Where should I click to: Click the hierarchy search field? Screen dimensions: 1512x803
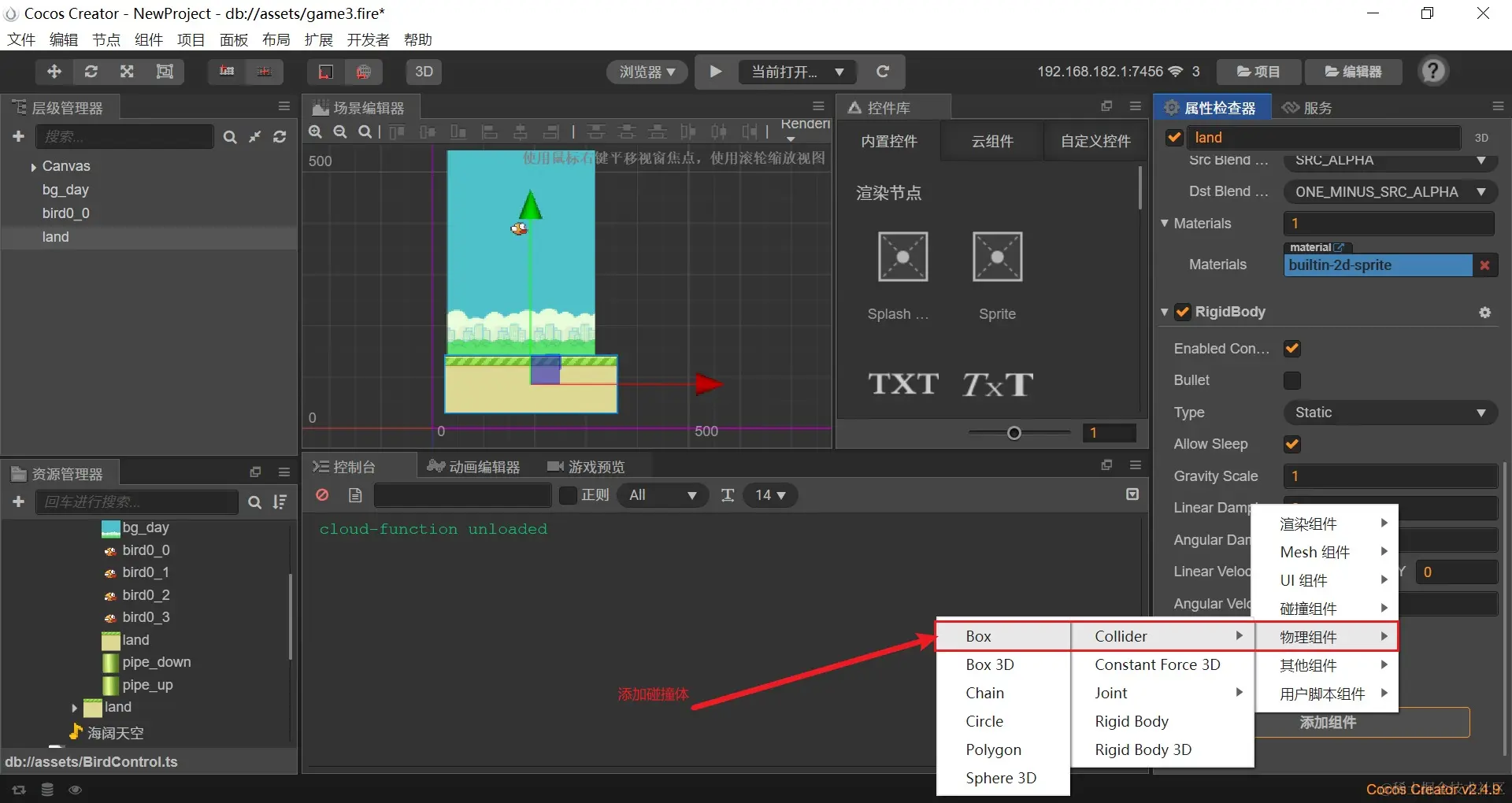[x=124, y=137]
